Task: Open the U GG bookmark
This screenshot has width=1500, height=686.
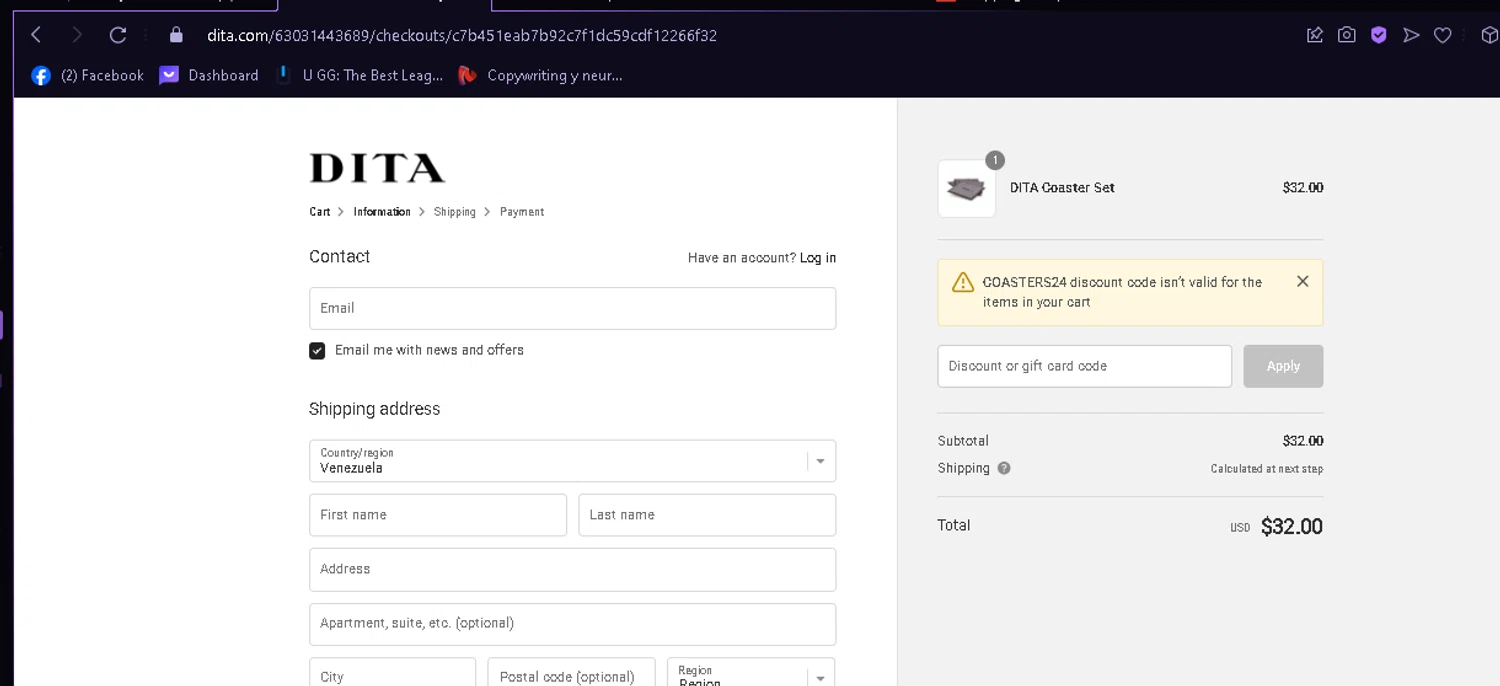Action: pos(360,75)
